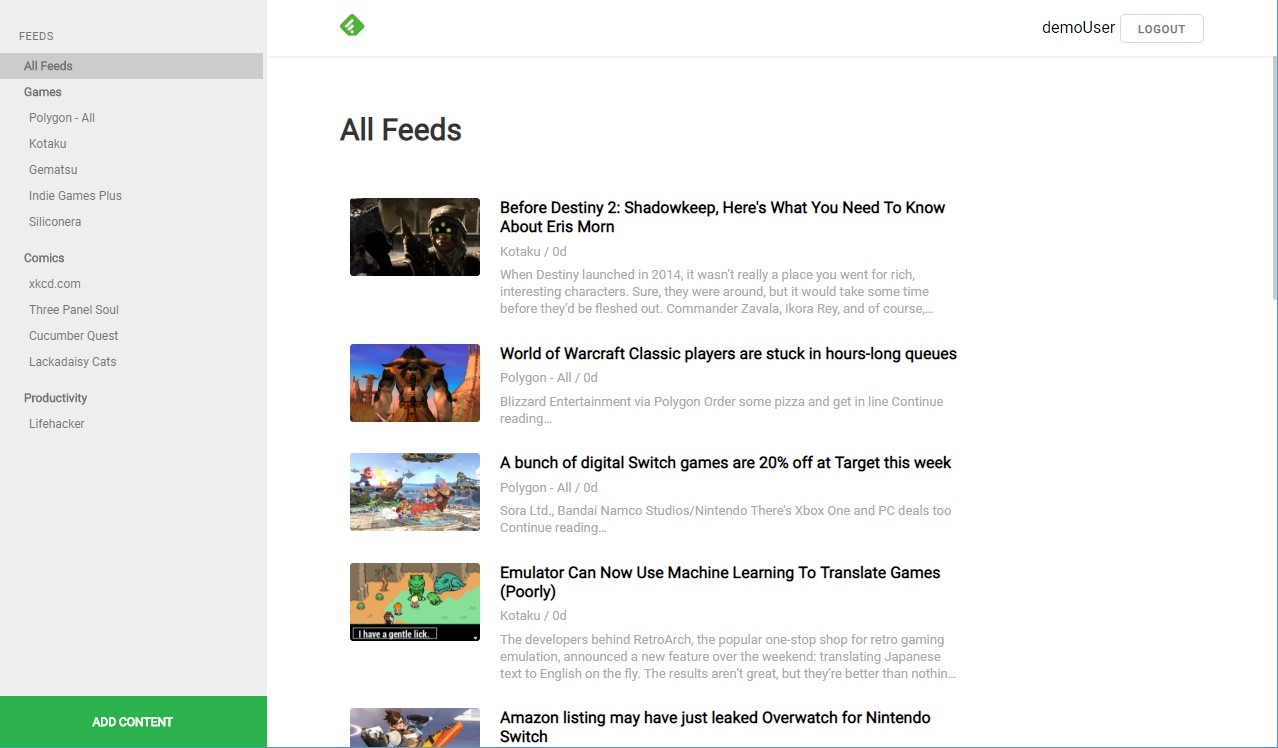This screenshot has height=748, width=1278.
Task: Click the Emulator article thumbnail image
Action: pyautogui.click(x=415, y=602)
